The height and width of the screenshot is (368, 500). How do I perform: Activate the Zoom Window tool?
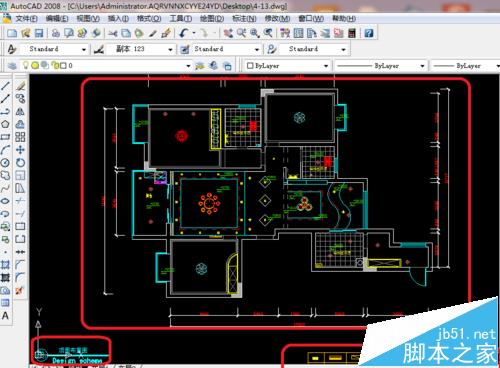coord(255,33)
